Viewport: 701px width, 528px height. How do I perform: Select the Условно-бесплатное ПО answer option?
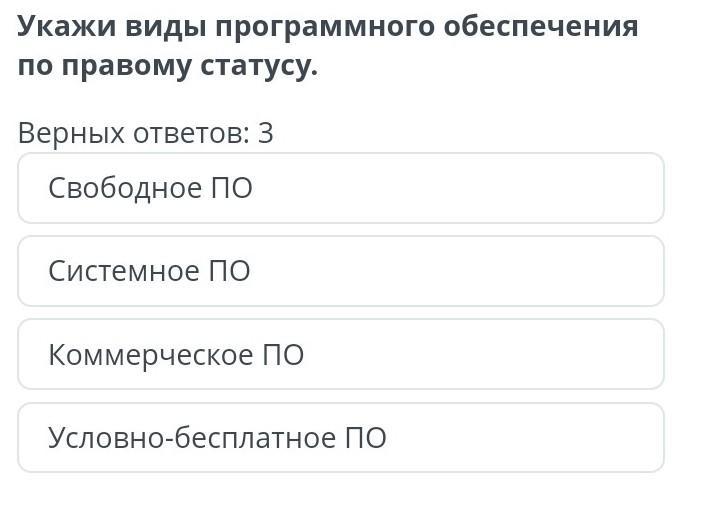point(341,438)
